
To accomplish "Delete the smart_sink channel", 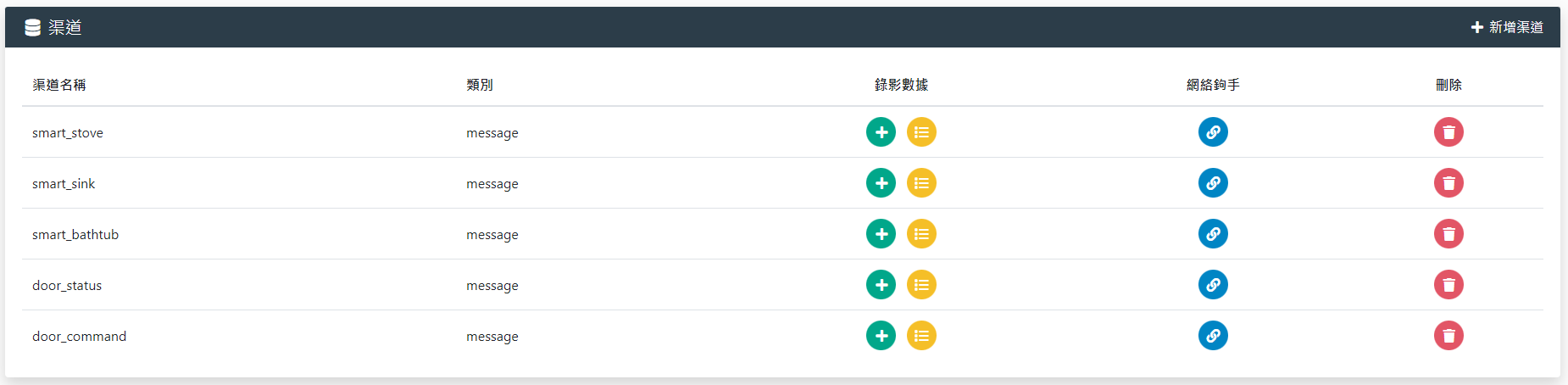I will 1448,183.
